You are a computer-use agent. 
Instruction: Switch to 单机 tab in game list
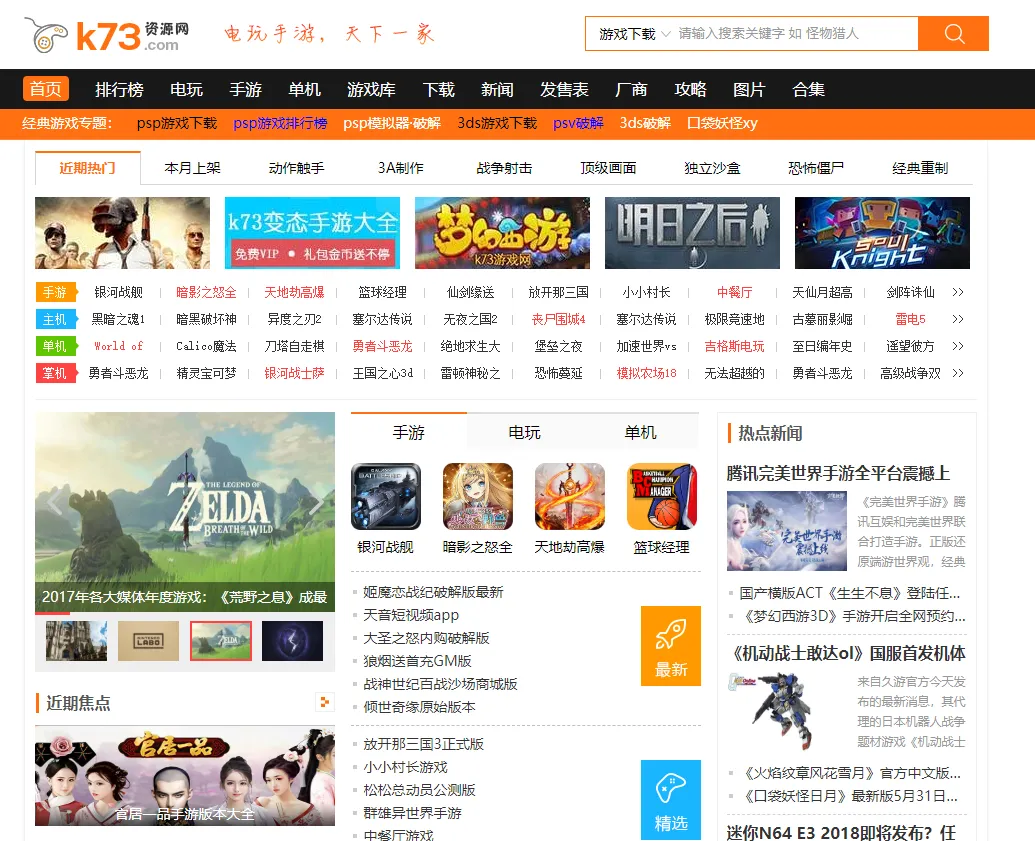click(x=640, y=432)
